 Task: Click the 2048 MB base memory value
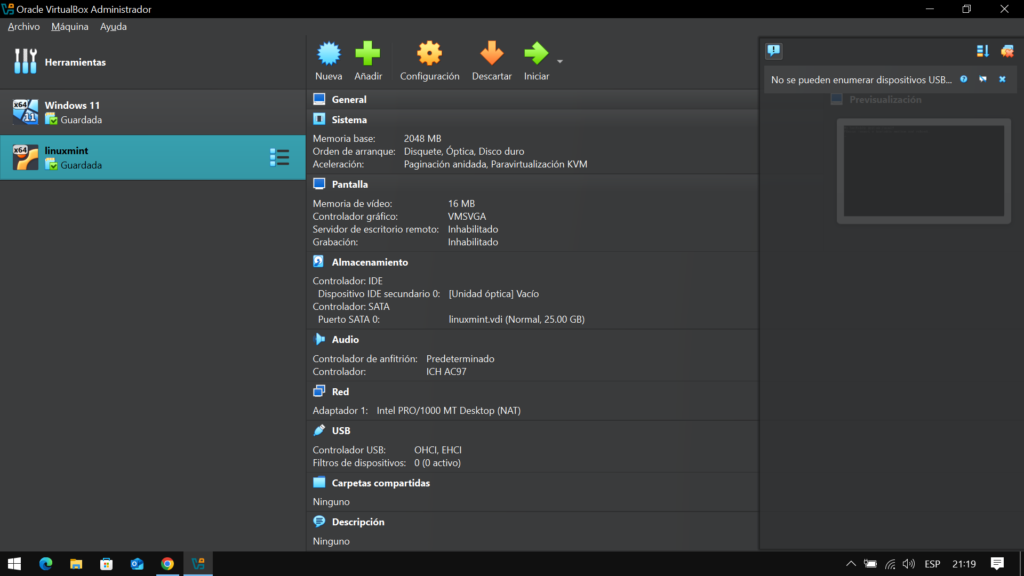coord(423,138)
